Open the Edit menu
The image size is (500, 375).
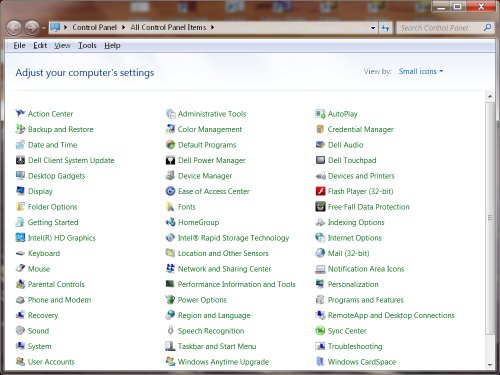[40, 45]
